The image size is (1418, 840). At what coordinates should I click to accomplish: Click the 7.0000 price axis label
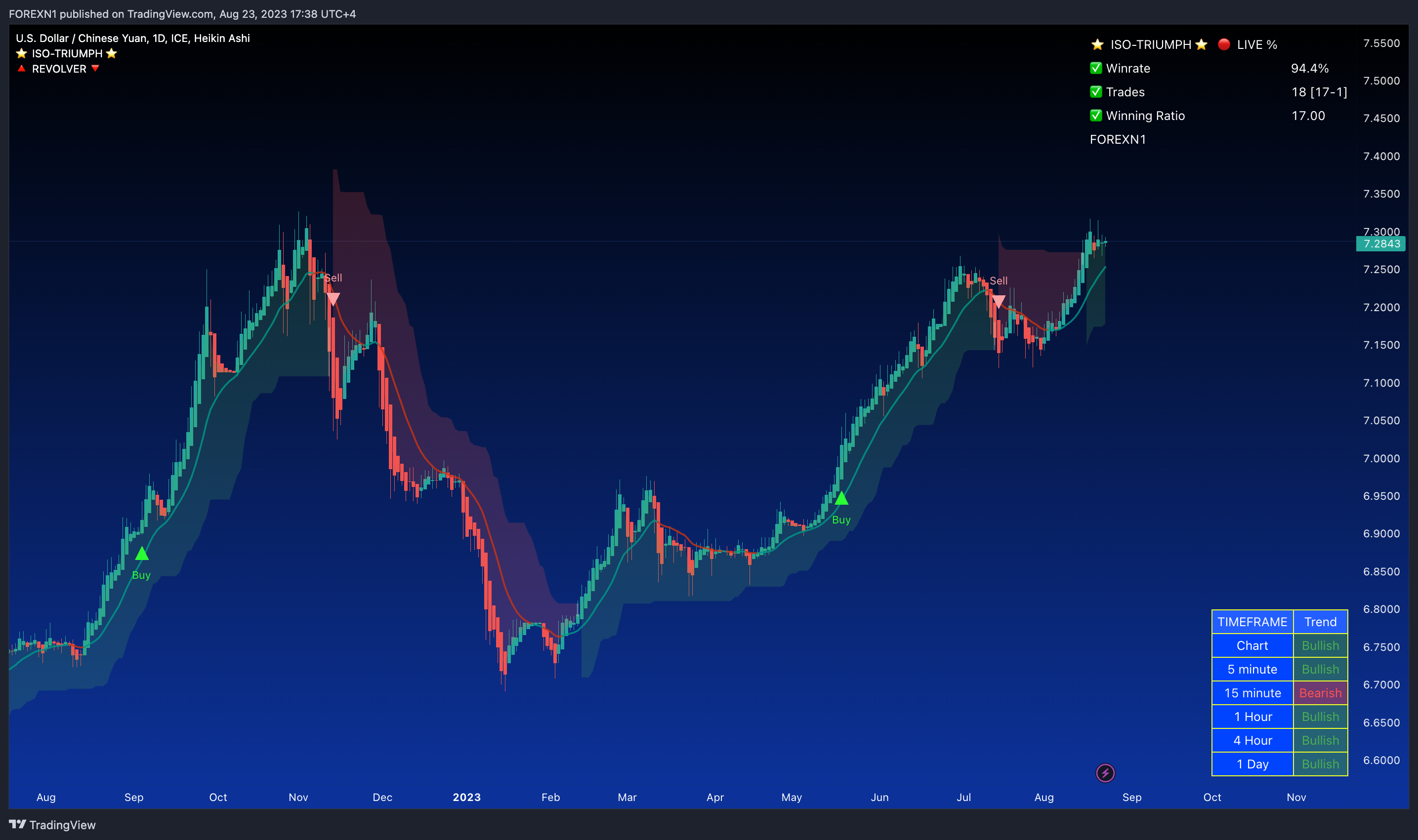[x=1381, y=458]
